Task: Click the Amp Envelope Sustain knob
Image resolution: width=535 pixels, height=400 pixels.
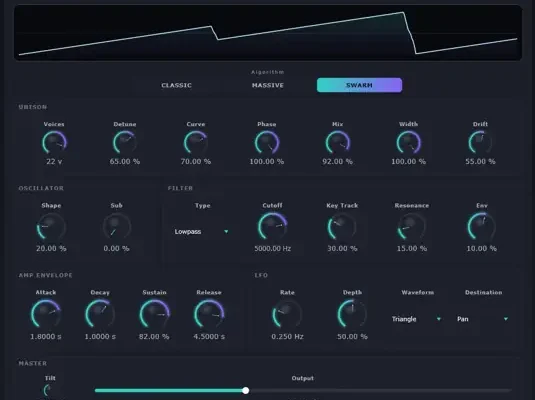Action: pos(154,314)
